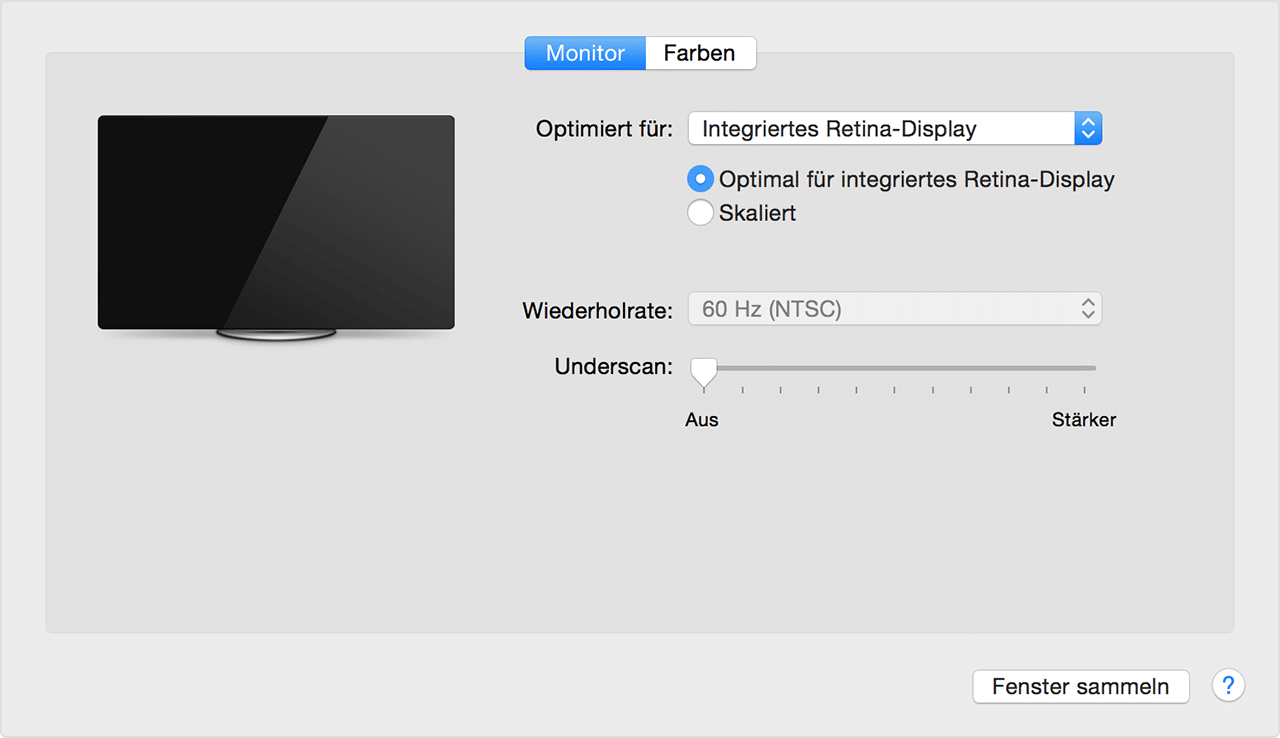Click the "Optimiert für:" field label

603,129
